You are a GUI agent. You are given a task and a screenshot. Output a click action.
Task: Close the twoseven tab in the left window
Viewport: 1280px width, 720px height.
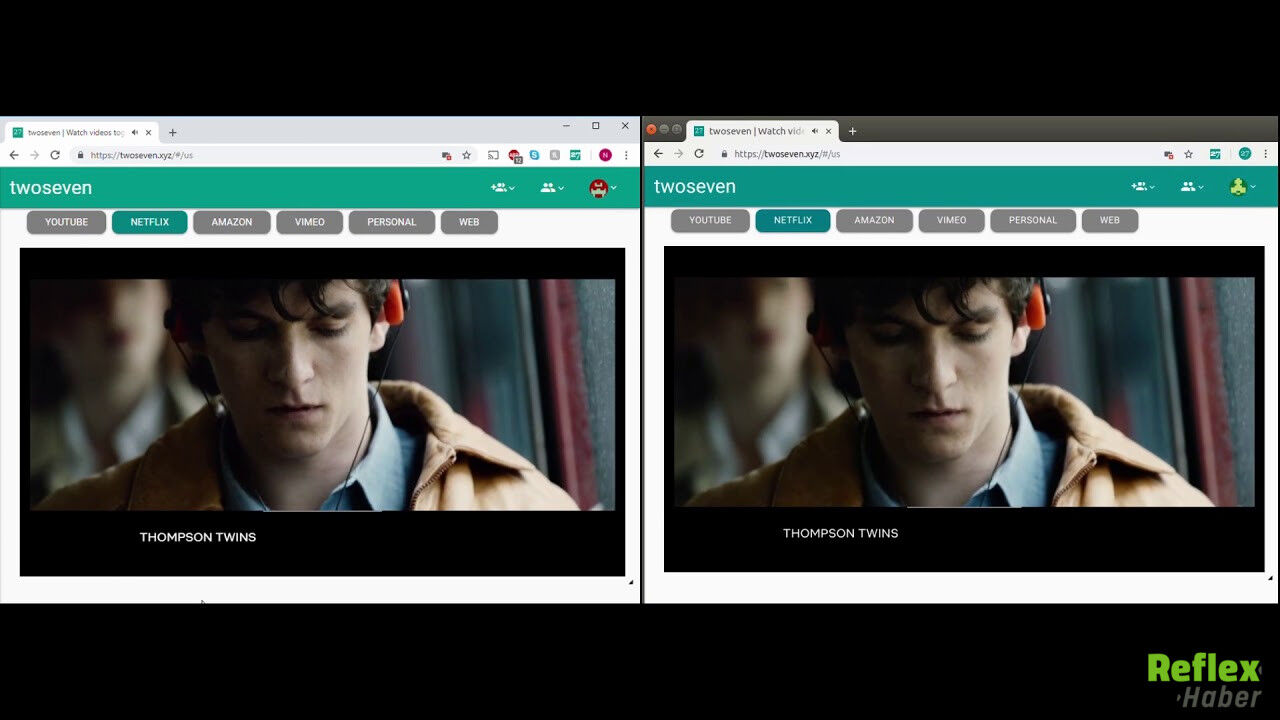tap(149, 132)
